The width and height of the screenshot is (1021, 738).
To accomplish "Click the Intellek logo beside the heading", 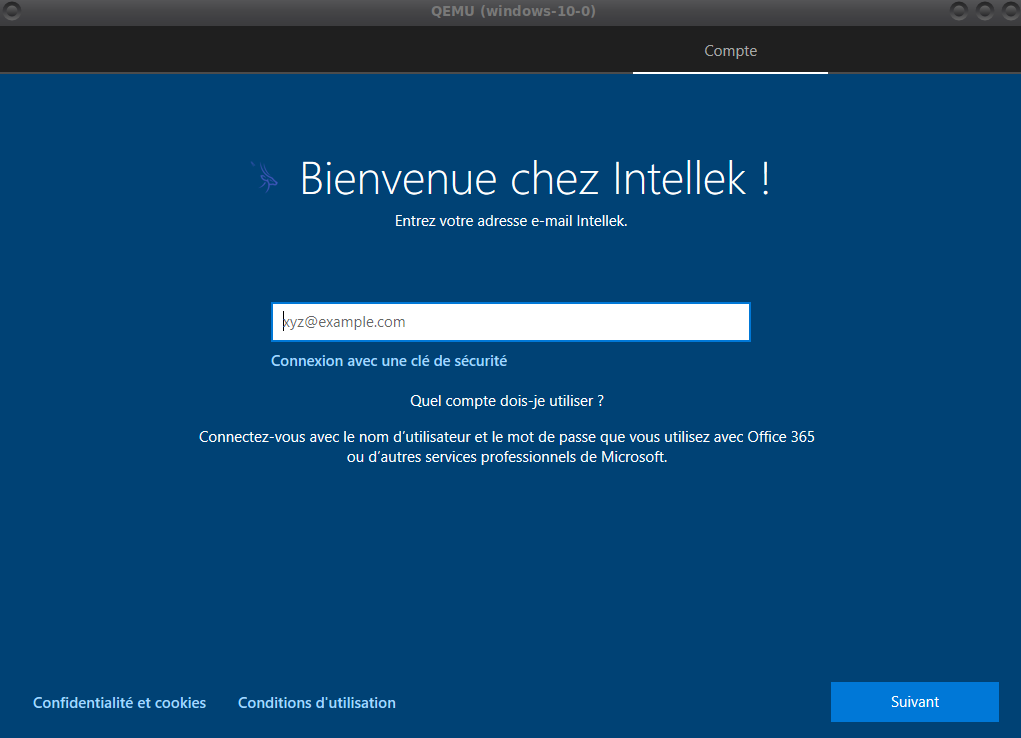I will point(266,177).
